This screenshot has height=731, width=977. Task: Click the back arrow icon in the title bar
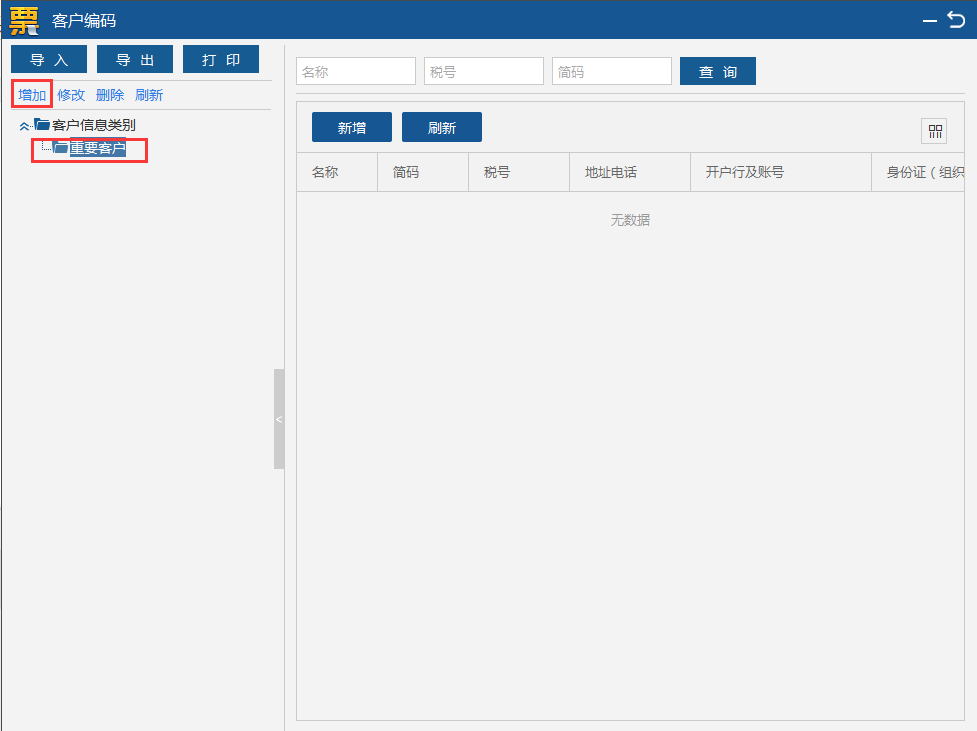tap(956, 20)
